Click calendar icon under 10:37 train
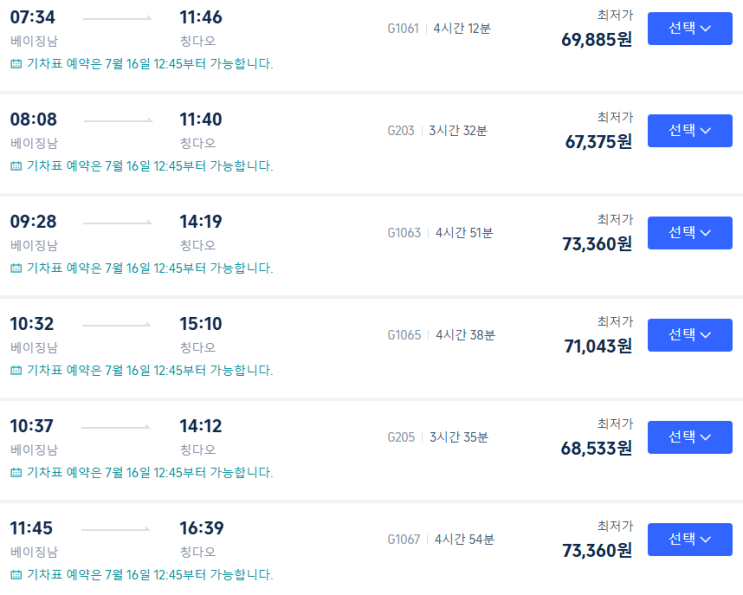Screen dimensions: 743x595 (x=16, y=472)
